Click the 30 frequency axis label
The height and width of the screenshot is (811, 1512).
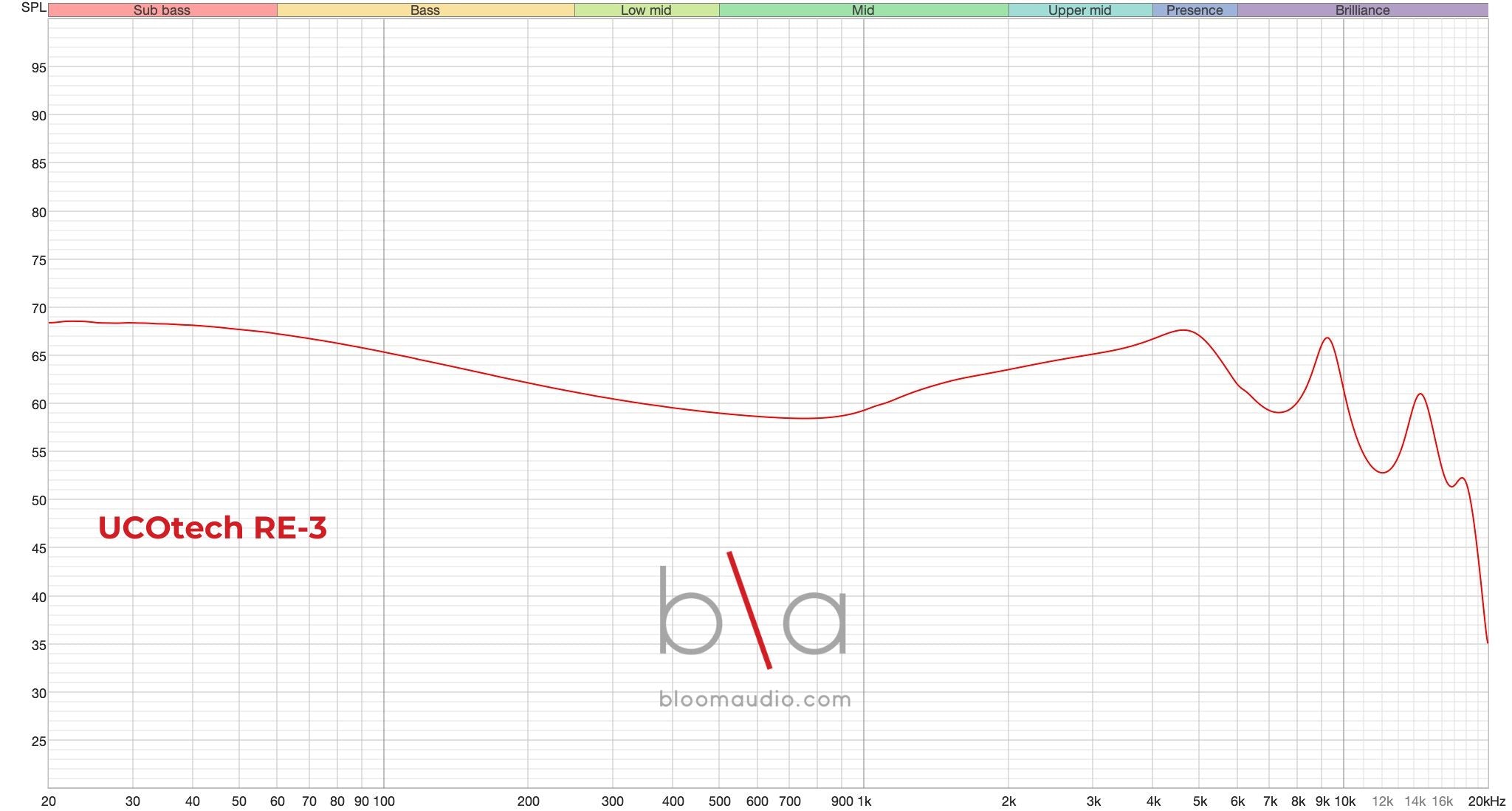133,801
